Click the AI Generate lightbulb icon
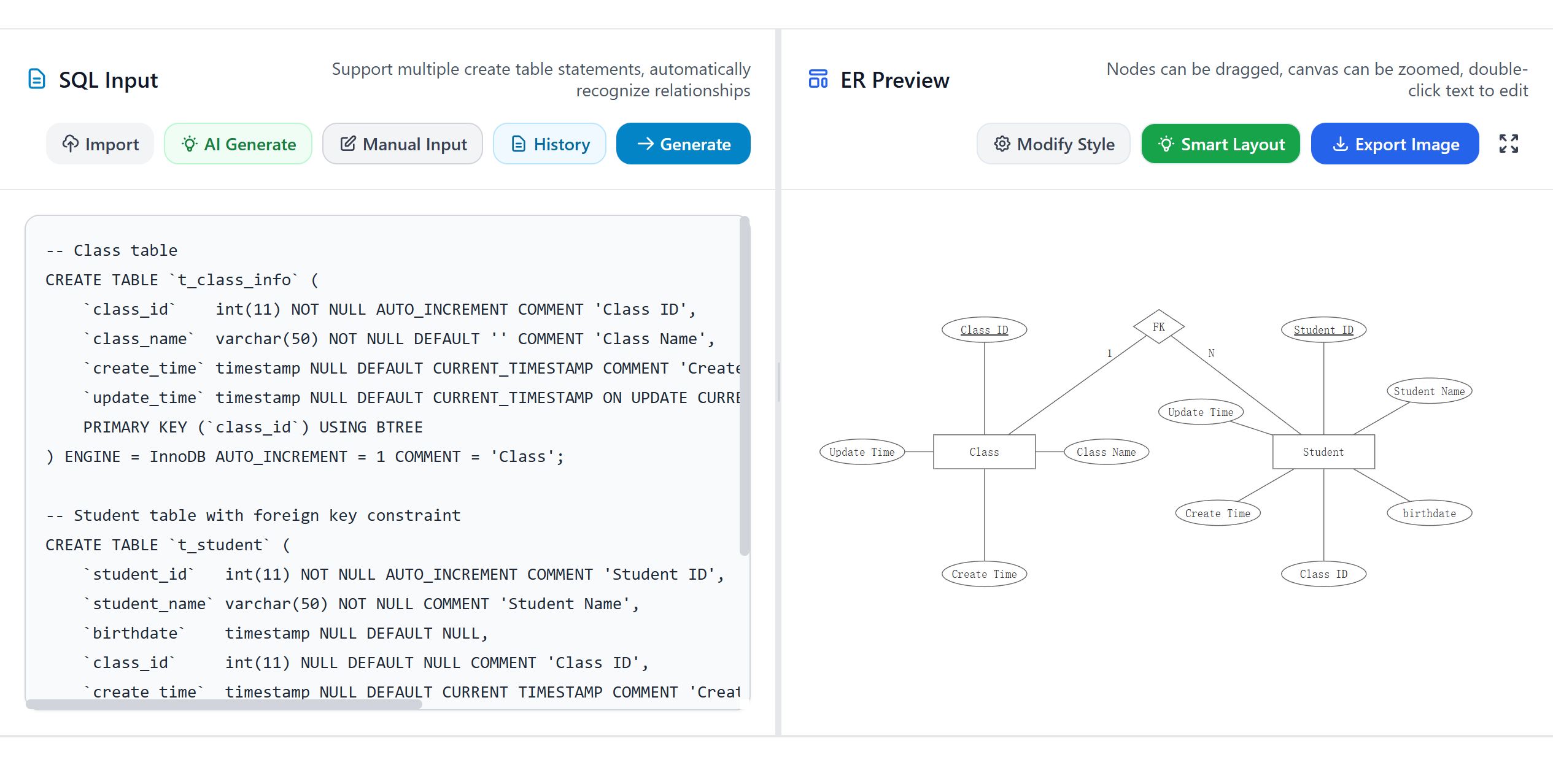1553x784 pixels. point(190,144)
